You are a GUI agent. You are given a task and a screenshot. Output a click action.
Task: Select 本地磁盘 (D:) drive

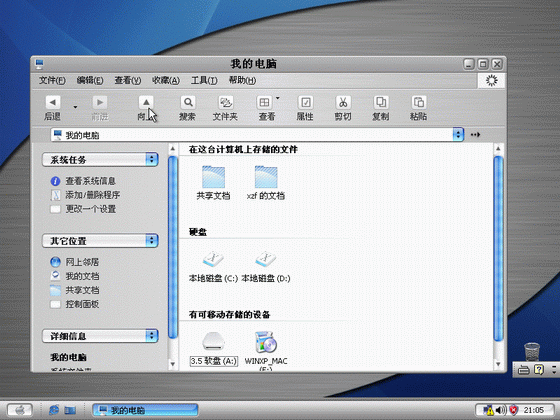tap(266, 260)
